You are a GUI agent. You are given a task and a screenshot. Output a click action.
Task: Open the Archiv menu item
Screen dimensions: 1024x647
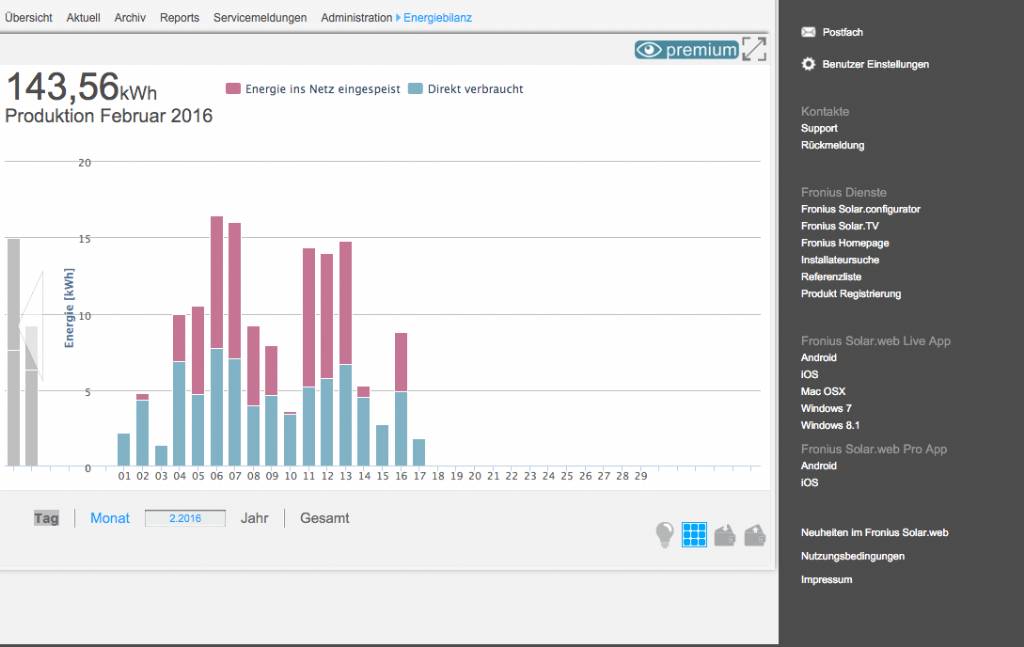click(129, 18)
